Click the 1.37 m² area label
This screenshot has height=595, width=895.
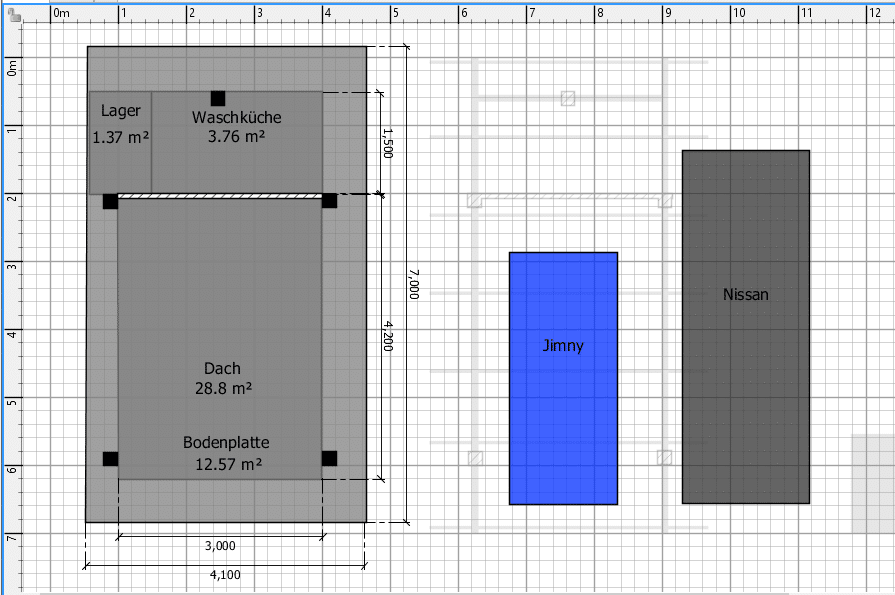[x=120, y=137]
